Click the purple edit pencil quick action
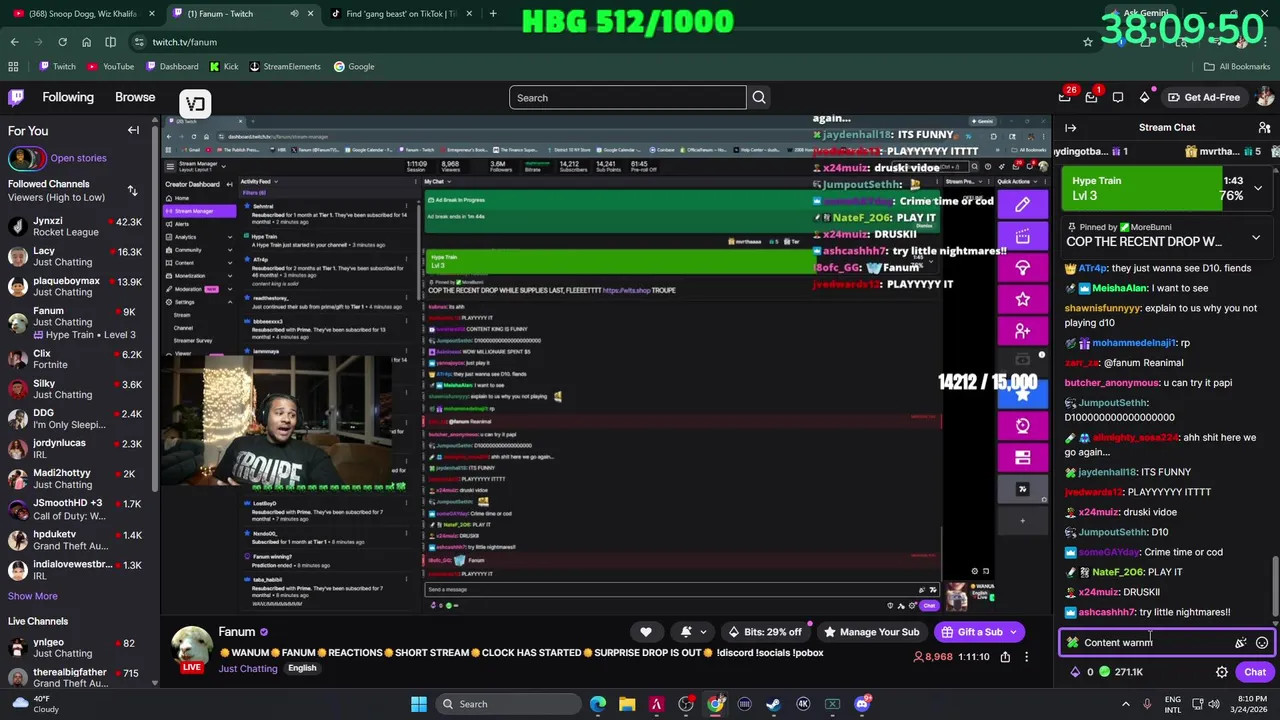 pos(1022,205)
